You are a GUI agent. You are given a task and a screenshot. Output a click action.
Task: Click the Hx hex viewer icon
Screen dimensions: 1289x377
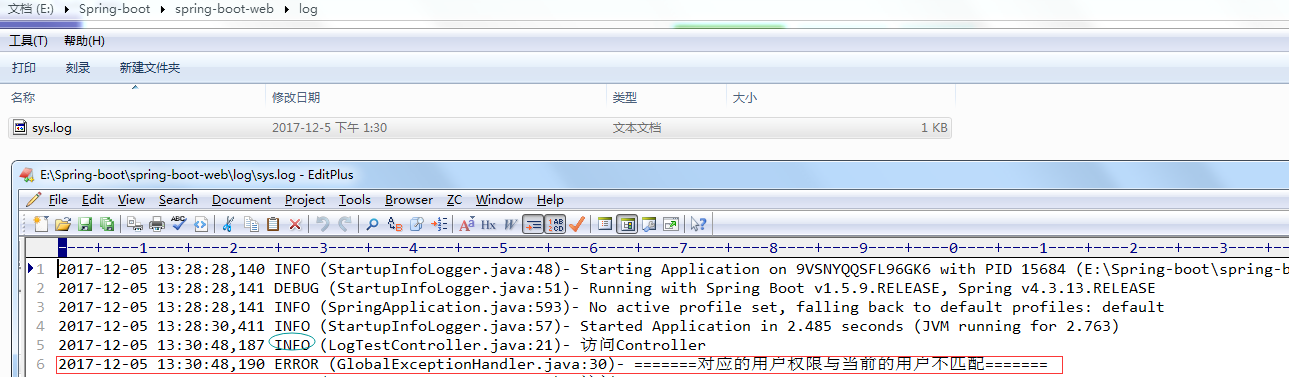coord(489,224)
